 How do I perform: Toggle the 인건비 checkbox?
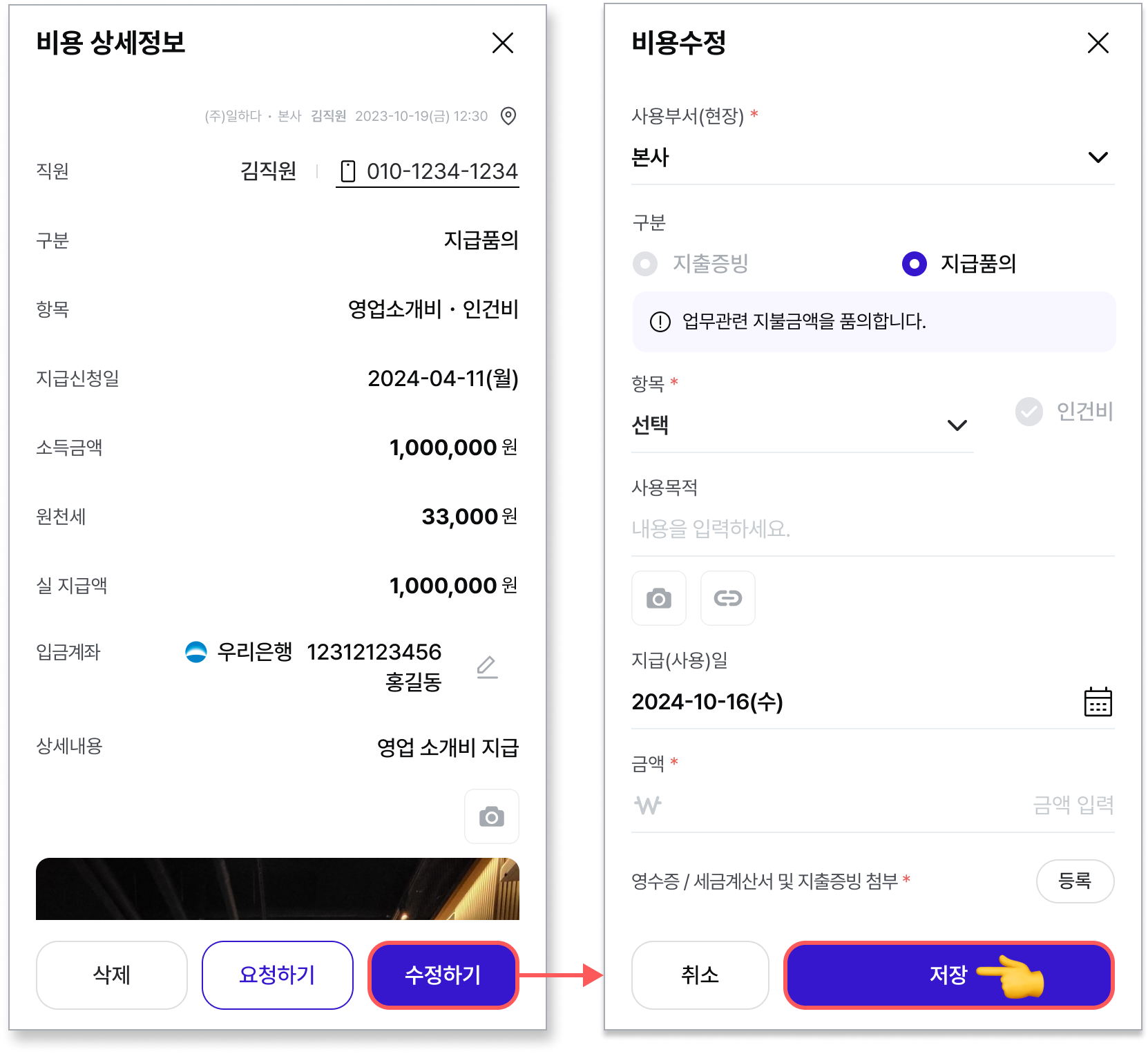(x=1029, y=412)
